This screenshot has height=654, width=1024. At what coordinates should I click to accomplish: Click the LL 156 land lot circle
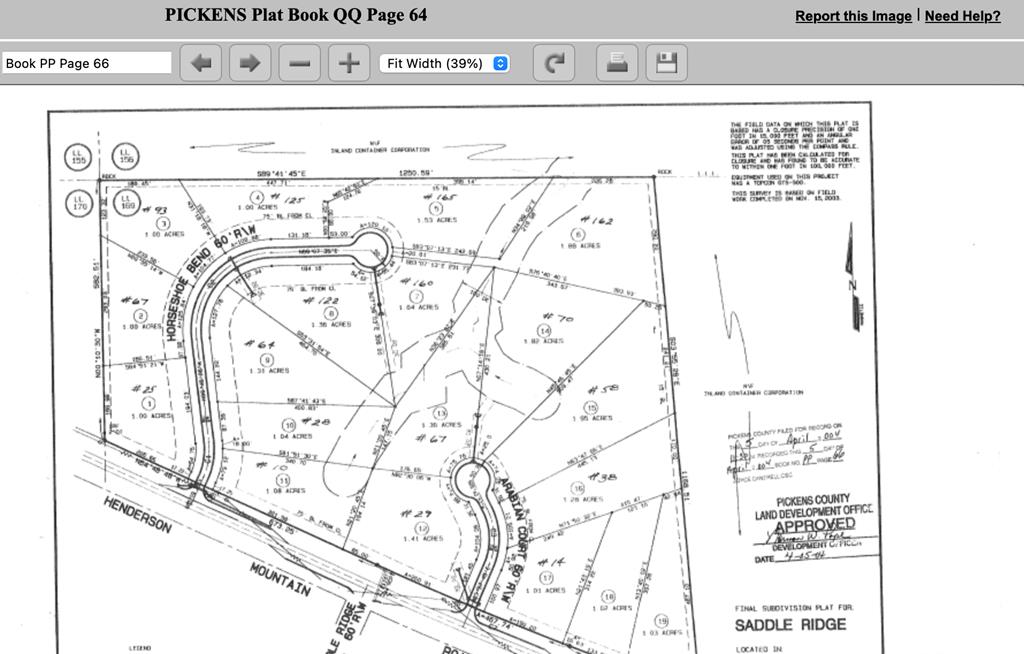click(x=125, y=157)
